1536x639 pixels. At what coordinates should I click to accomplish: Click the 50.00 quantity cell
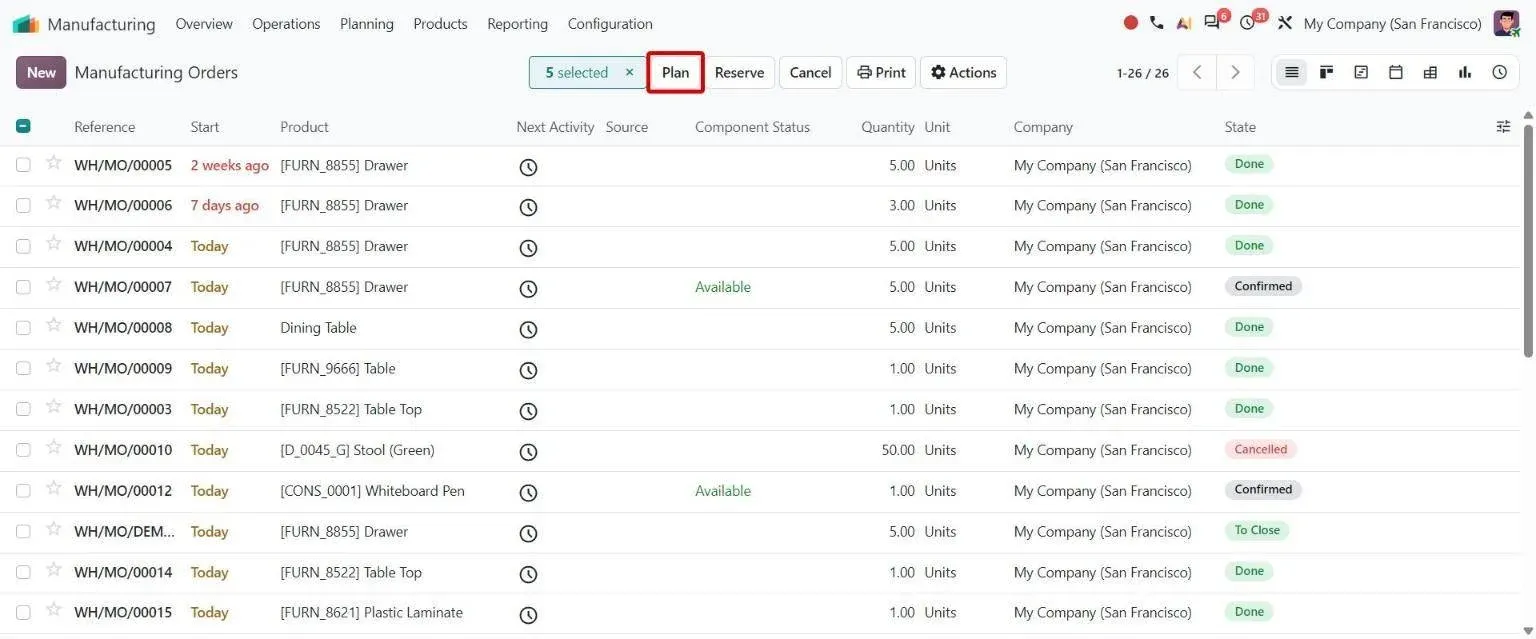[x=898, y=450]
